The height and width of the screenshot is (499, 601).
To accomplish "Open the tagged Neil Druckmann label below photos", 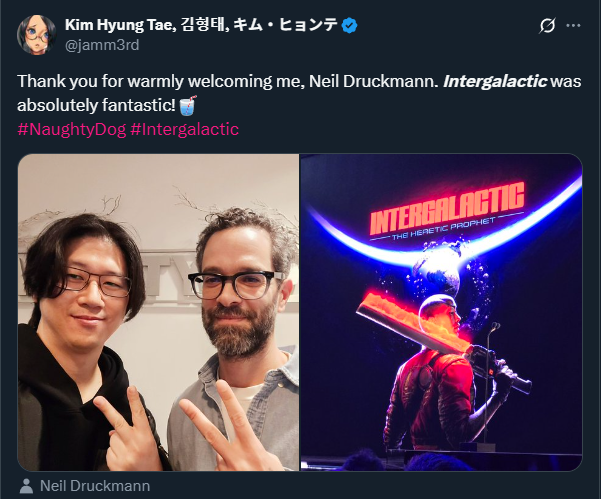I will point(95,486).
